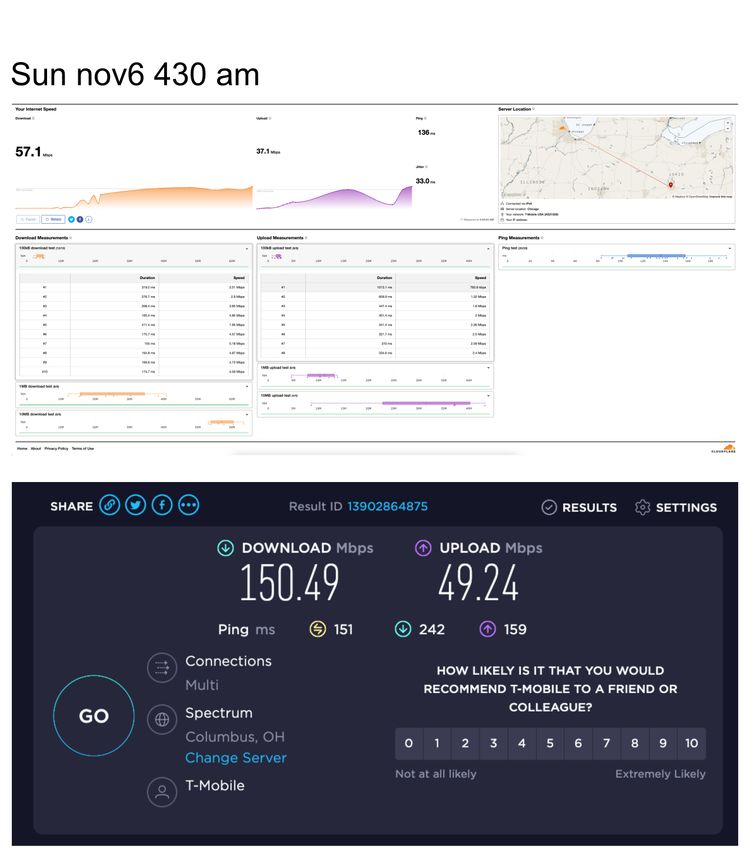The width and height of the screenshot is (750, 861).
Task: Click the Speedtest 150.49 download value
Action: [x=289, y=583]
